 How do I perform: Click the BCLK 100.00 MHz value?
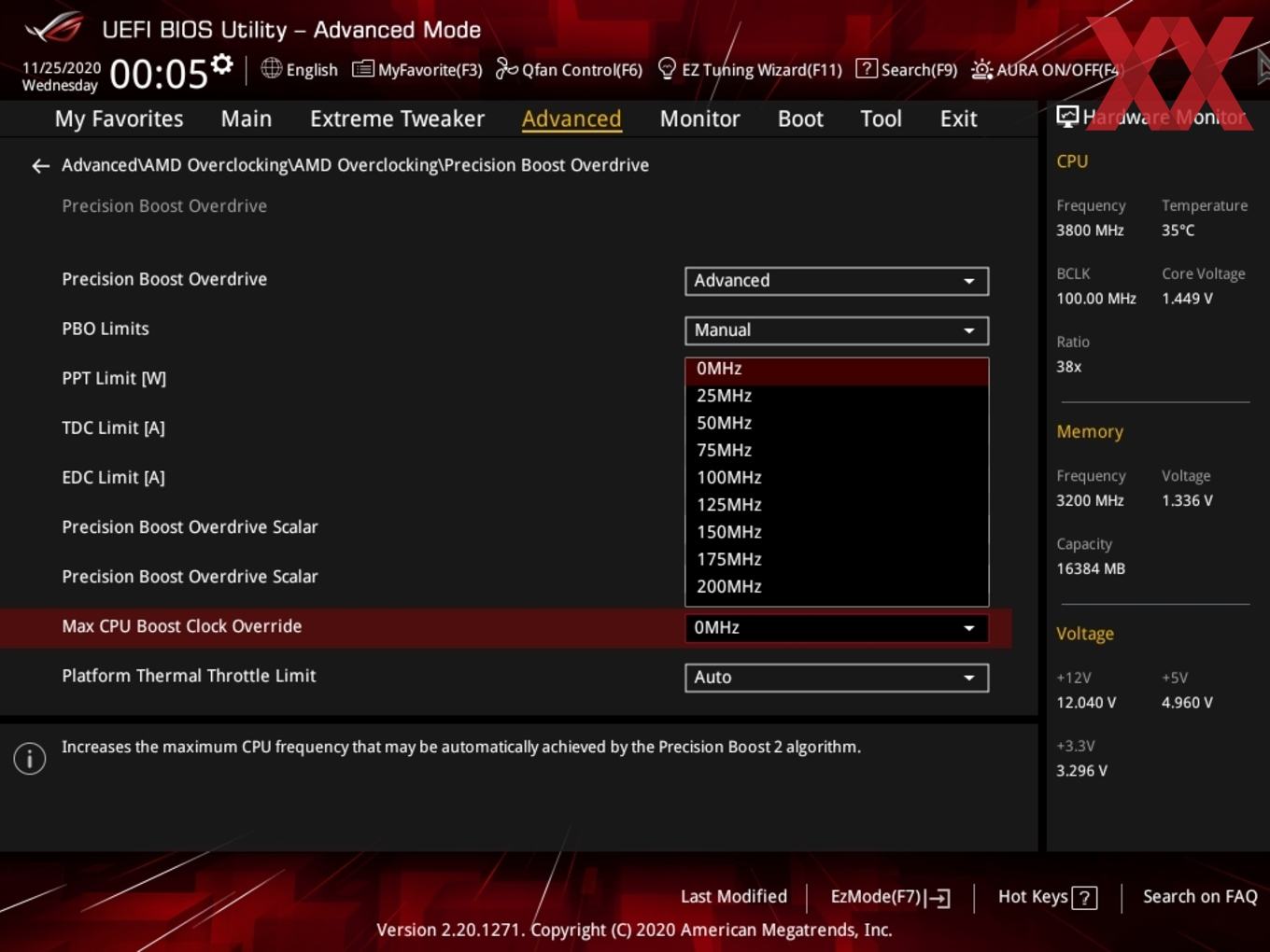click(x=1096, y=299)
